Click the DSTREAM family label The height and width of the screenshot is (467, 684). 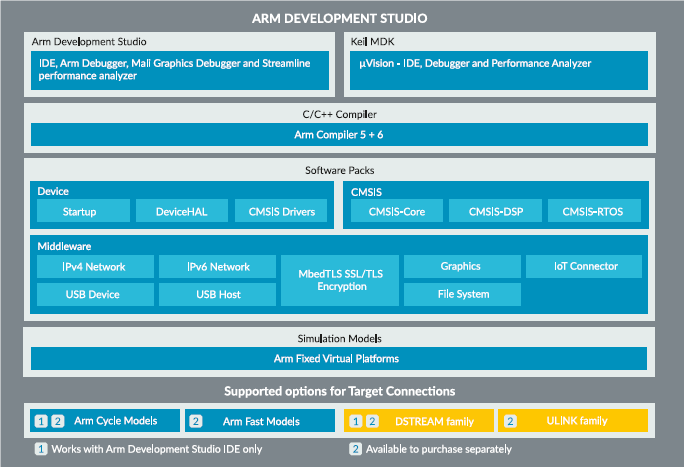tap(434, 421)
